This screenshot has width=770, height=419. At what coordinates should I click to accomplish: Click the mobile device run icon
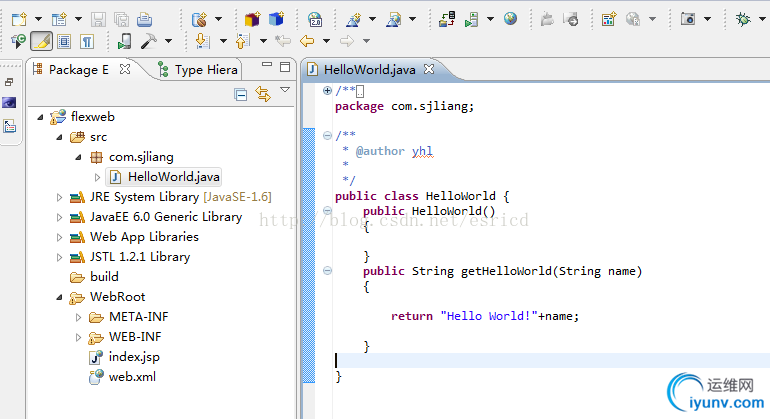point(124,41)
